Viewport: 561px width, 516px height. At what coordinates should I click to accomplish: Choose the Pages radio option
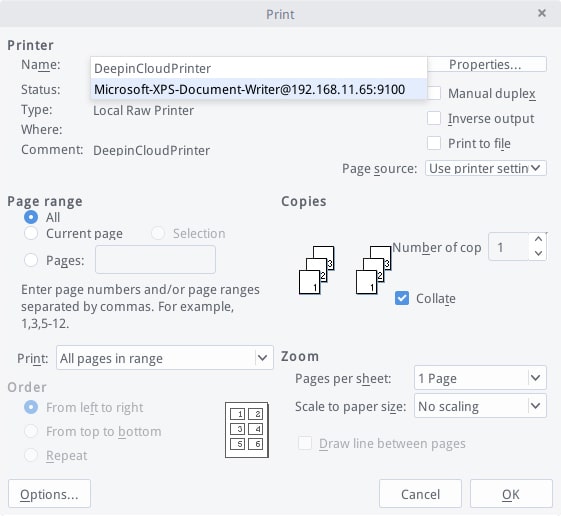click(x=31, y=260)
